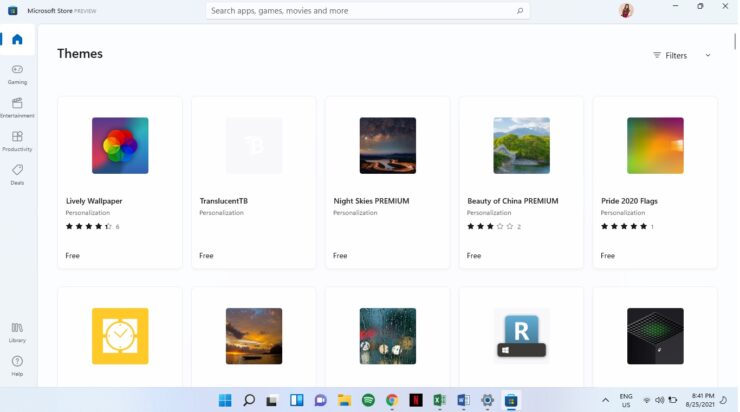740x412 pixels.
Task: Go to the Gaming section
Action: pyautogui.click(x=17, y=73)
